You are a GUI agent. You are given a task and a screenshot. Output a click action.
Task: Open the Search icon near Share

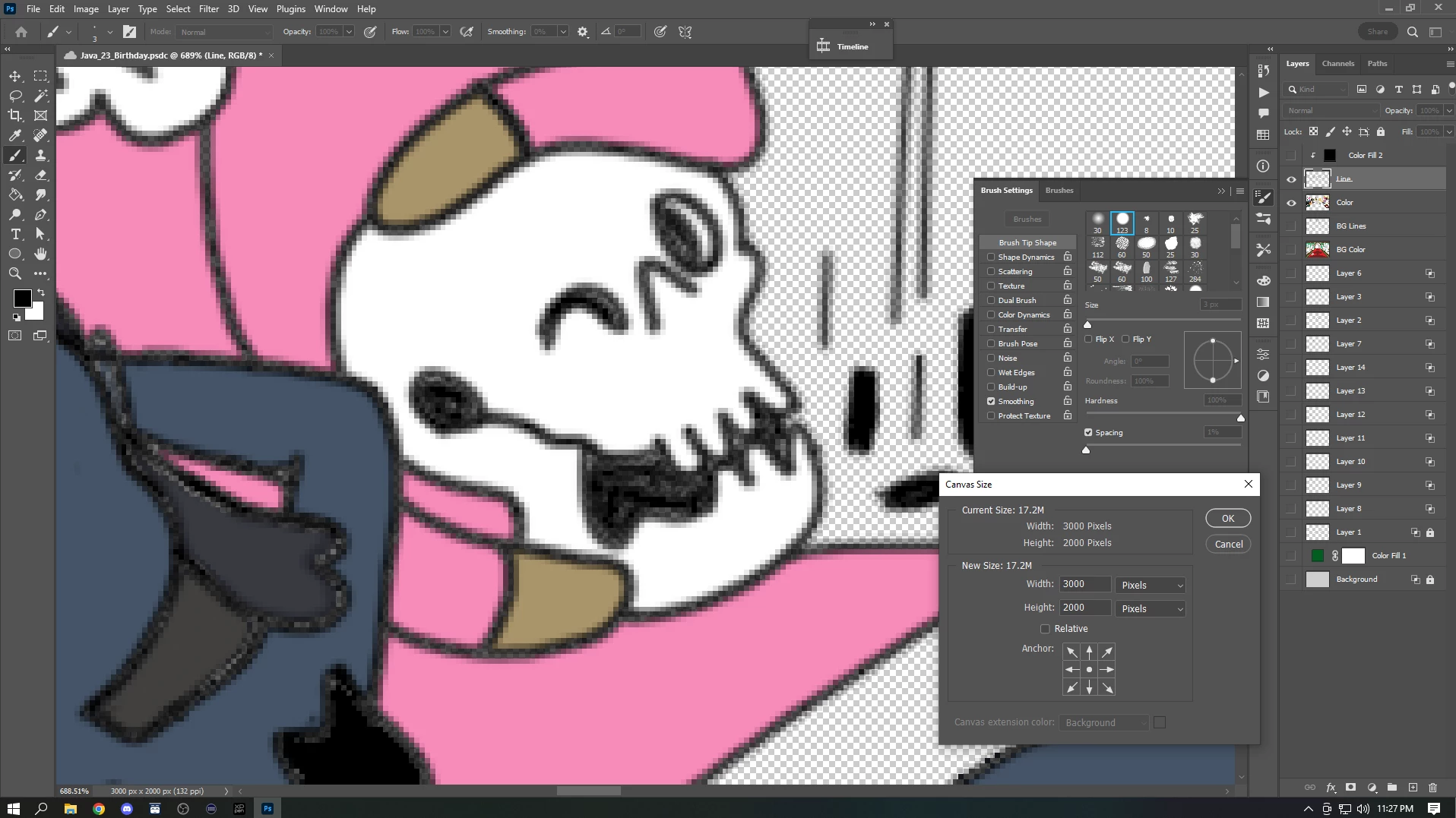[x=1413, y=32]
